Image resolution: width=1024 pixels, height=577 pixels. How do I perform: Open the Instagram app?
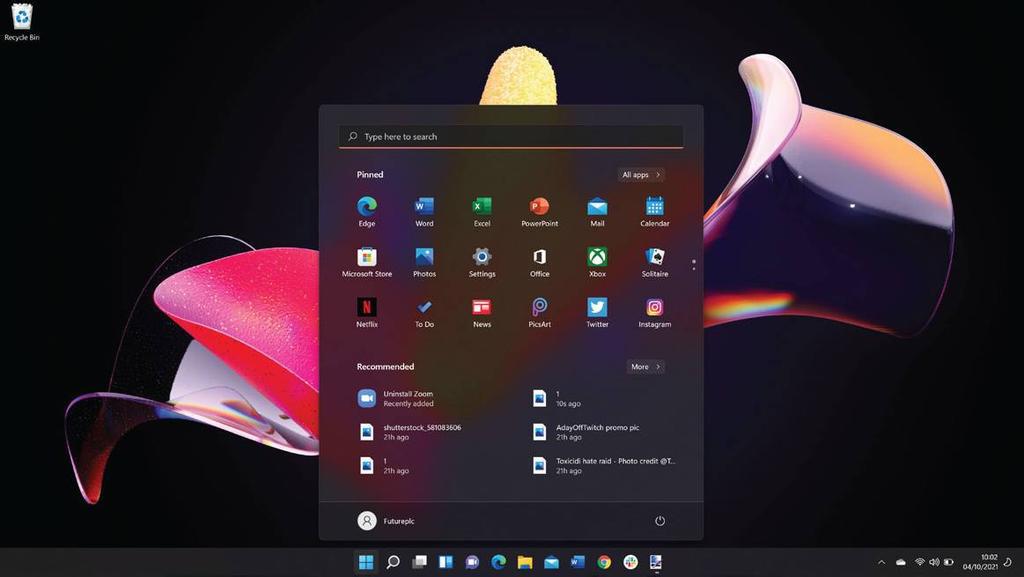click(x=654, y=313)
